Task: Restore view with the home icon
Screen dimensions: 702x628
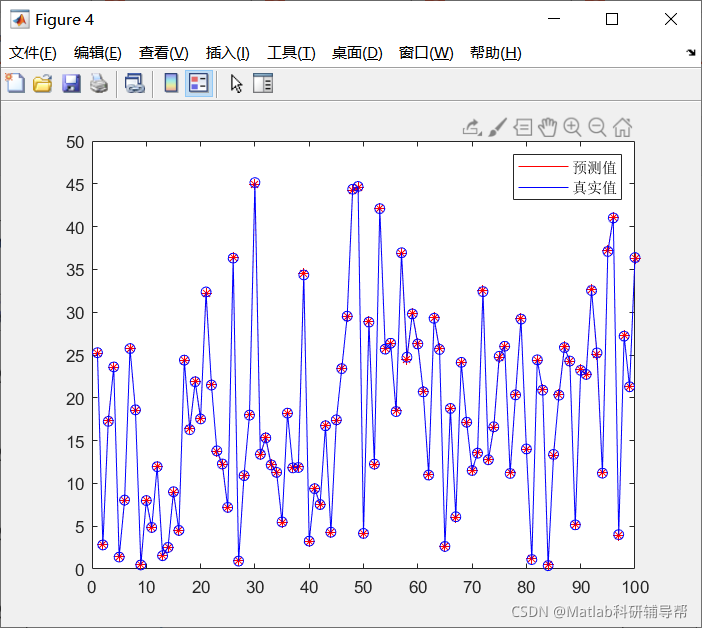Action: tap(622, 128)
